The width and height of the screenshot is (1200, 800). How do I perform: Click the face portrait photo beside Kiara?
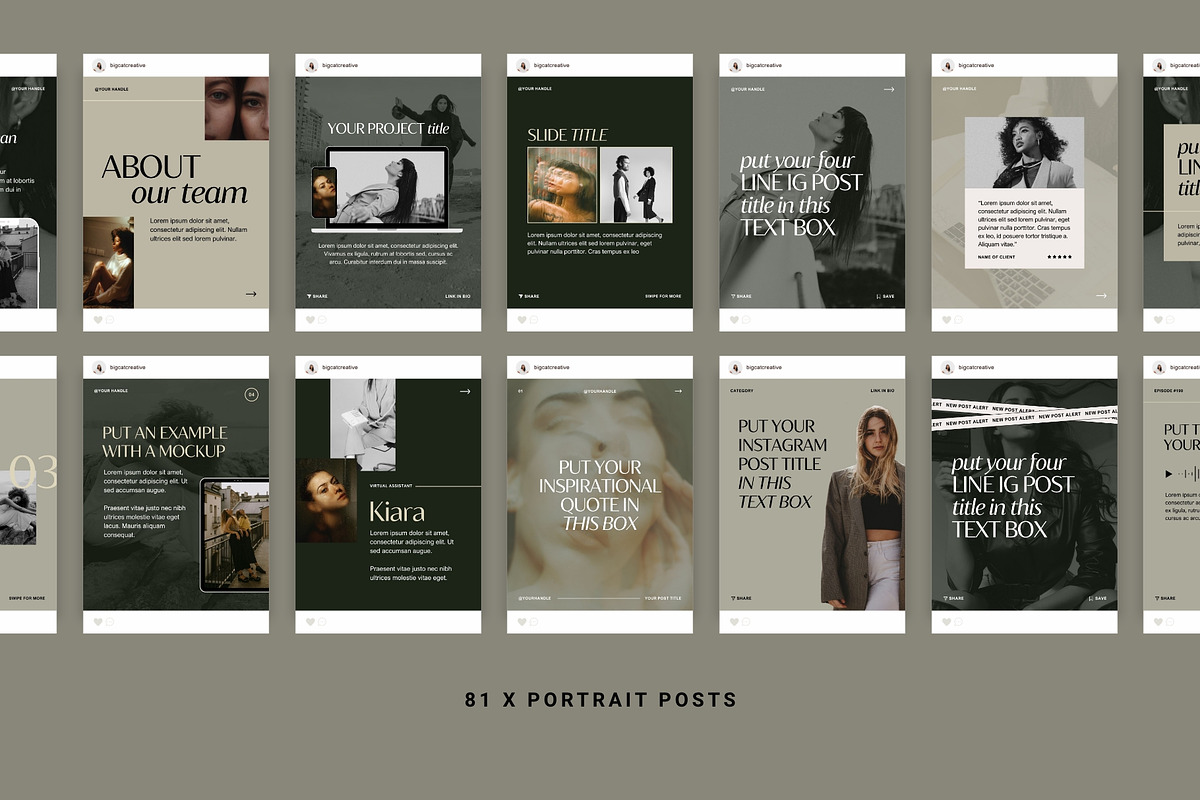(326, 500)
